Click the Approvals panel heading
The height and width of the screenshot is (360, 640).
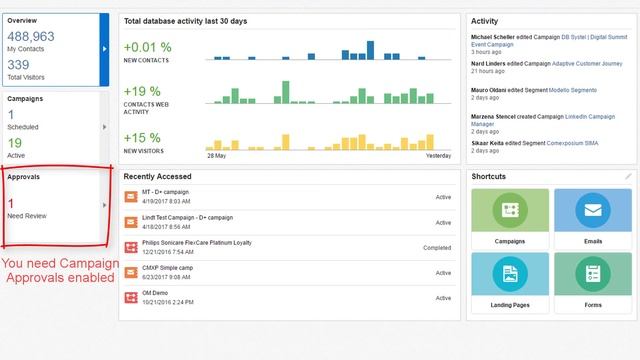point(23,177)
